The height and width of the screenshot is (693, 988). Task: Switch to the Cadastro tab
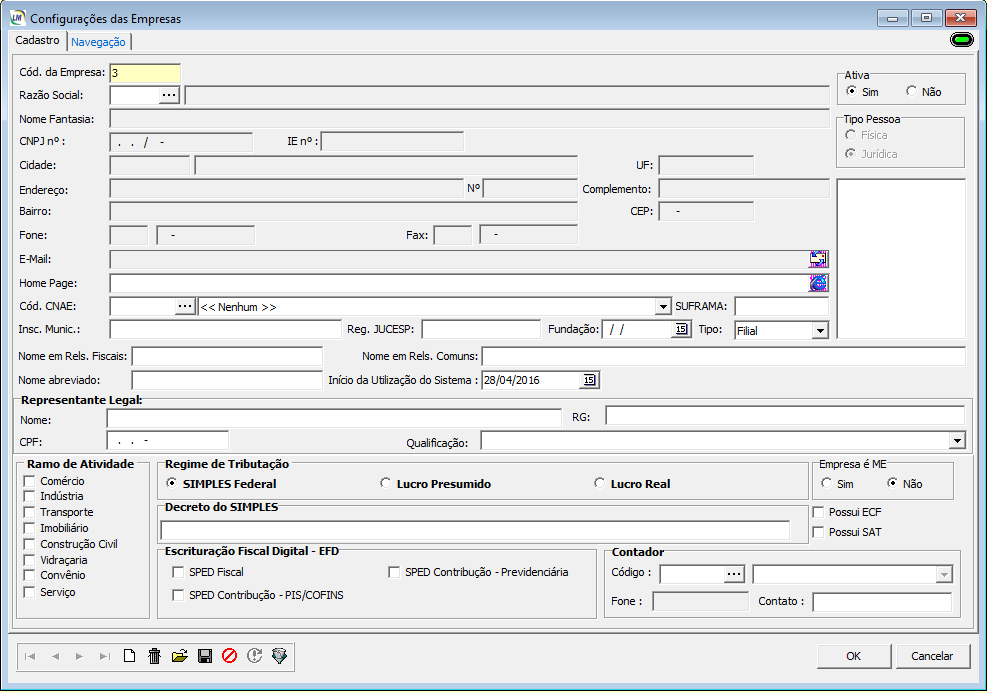tap(37, 40)
